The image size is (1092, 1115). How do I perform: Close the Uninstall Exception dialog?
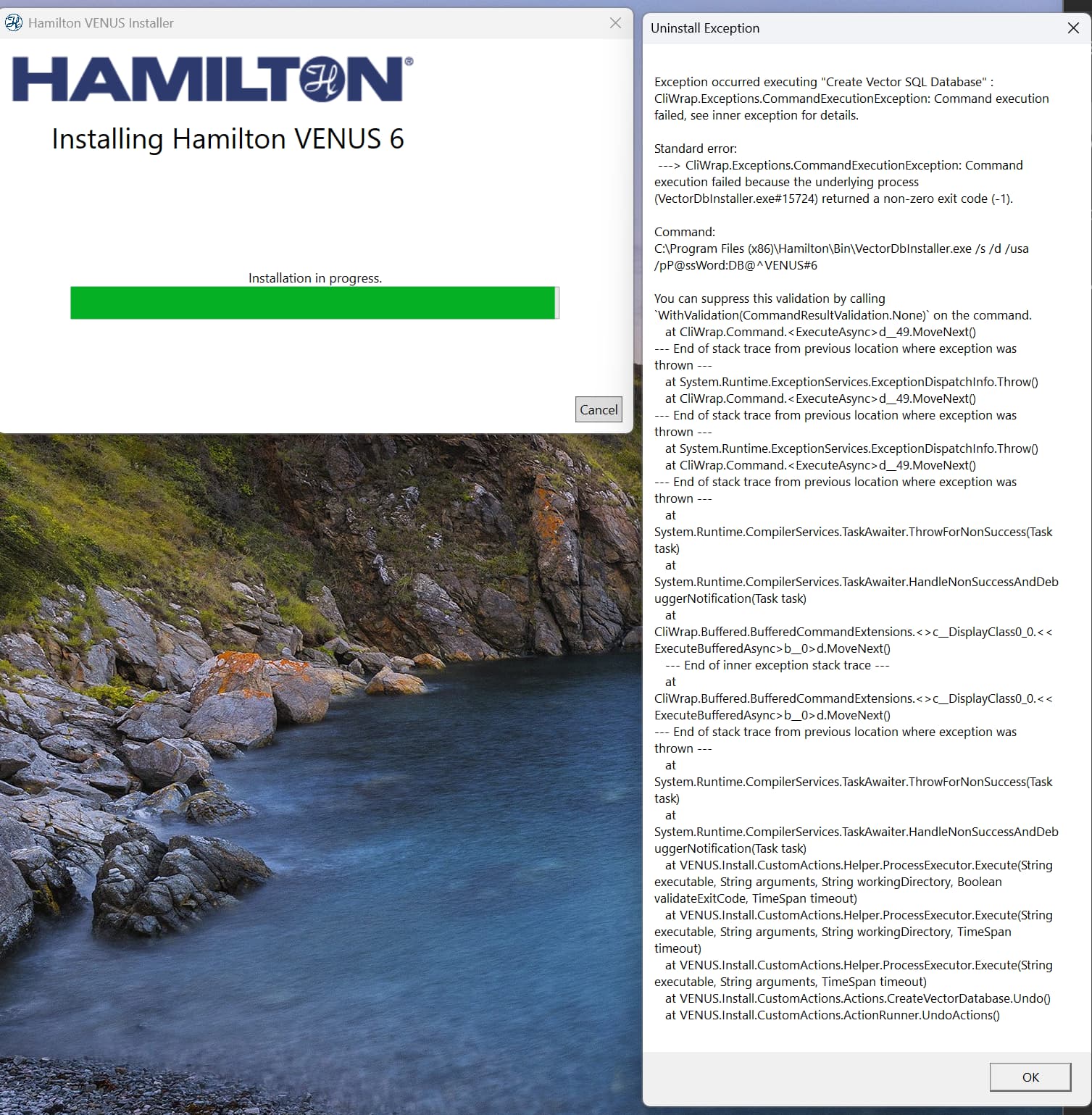pyautogui.click(x=1073, y=28)
